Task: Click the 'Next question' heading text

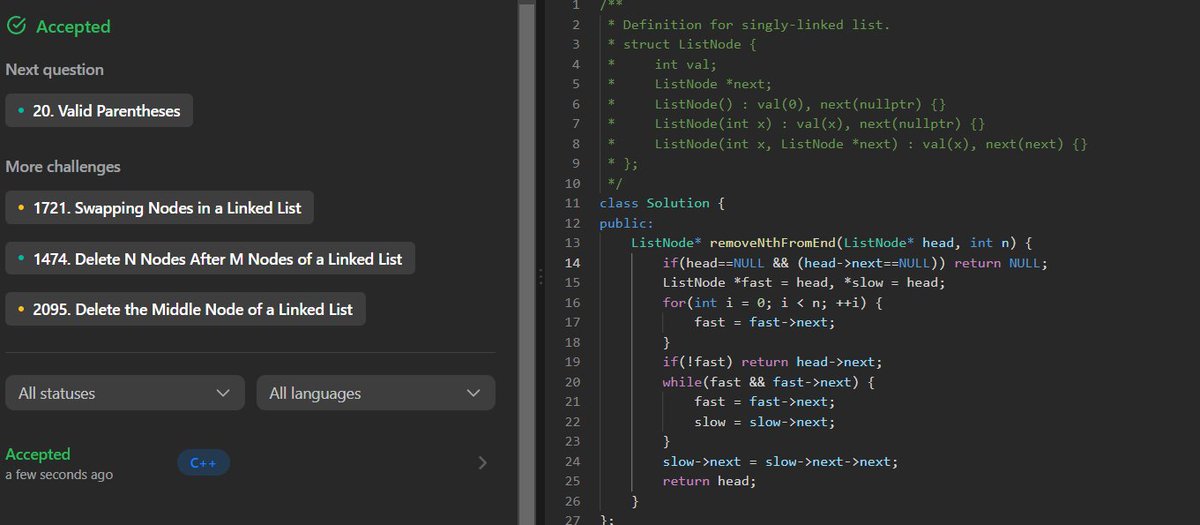Action: 54,70
